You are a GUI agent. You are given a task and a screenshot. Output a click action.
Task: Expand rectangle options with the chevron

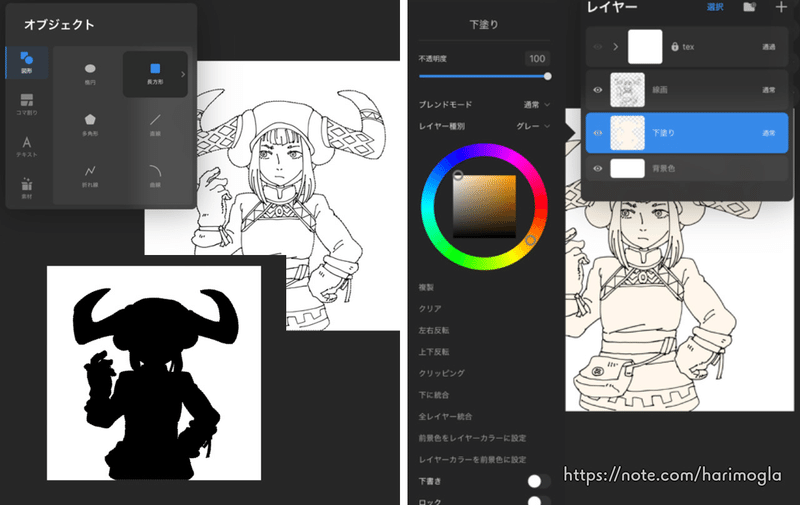pyautogui.click(x=183, y=74)
